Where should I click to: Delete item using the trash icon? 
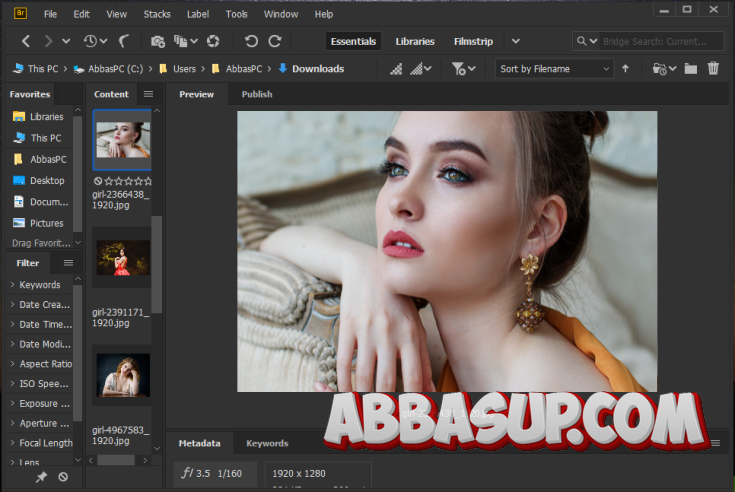click(x=713, y=69)
